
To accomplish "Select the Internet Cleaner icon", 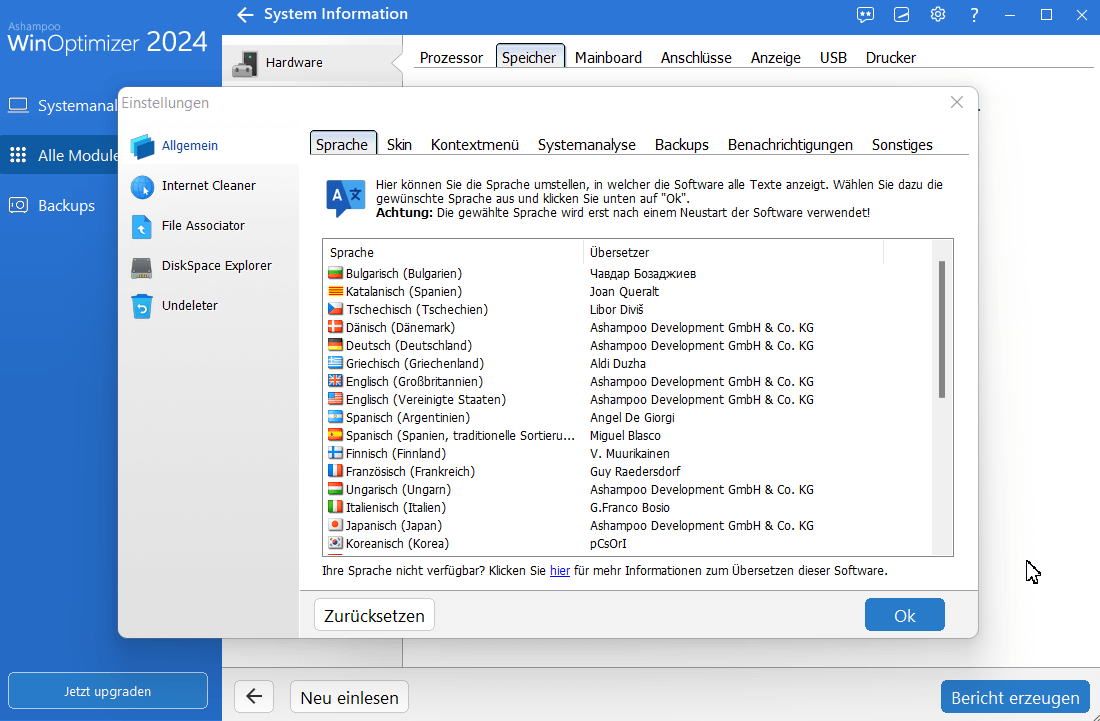I will coord(142,187).
